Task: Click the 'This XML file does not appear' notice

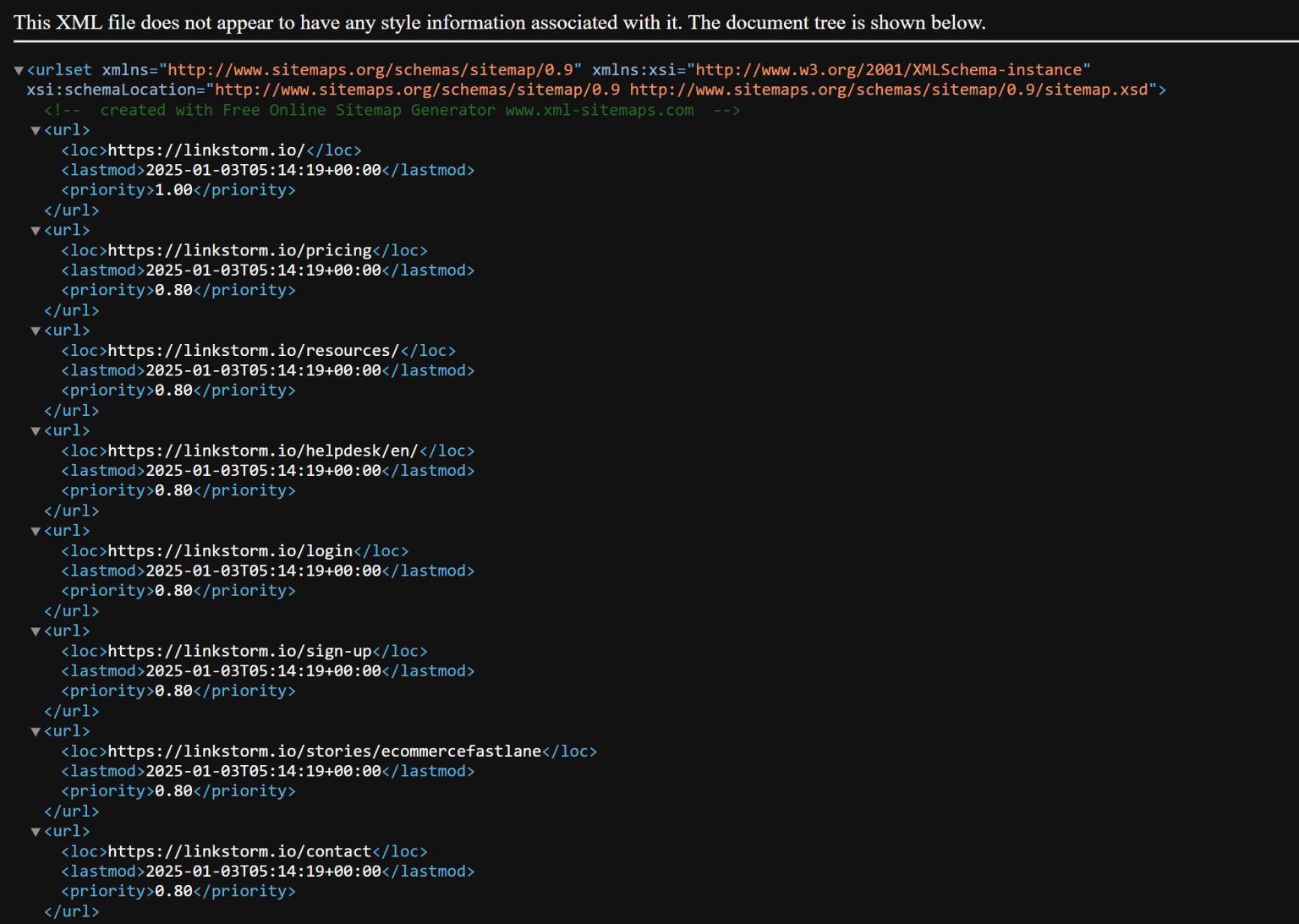Action: pyautogui.click(x=500, y=22)
